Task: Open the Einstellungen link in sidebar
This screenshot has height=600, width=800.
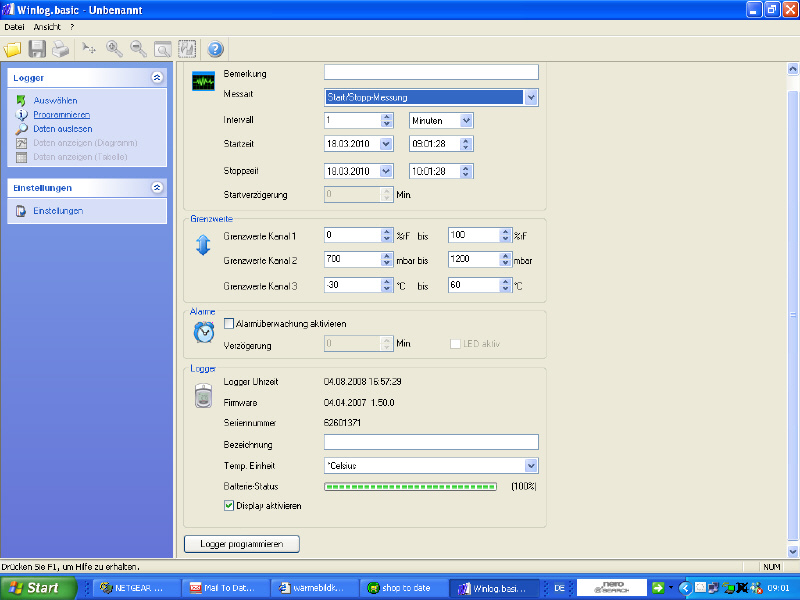Action: [58, 211]
